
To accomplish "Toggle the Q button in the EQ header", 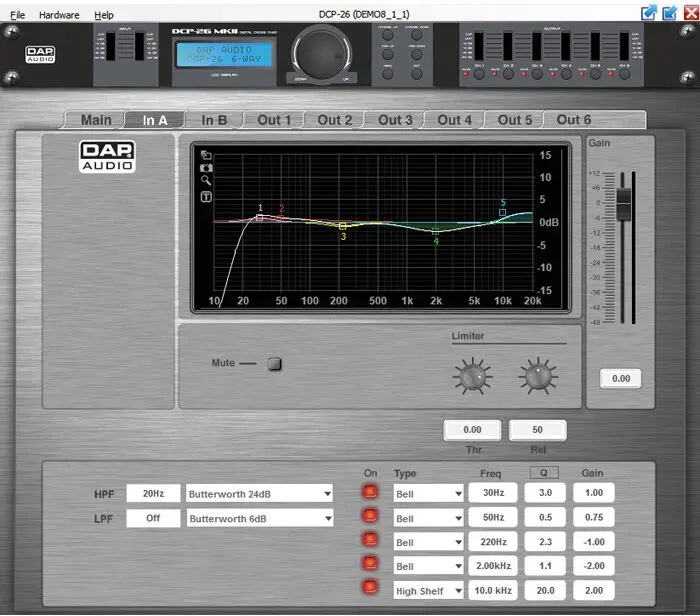I will 544,472.
